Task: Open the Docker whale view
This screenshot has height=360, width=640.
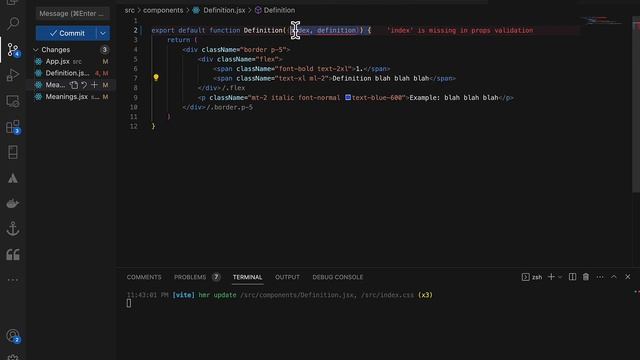Action: pyautogui.click(x=13, y=204)
